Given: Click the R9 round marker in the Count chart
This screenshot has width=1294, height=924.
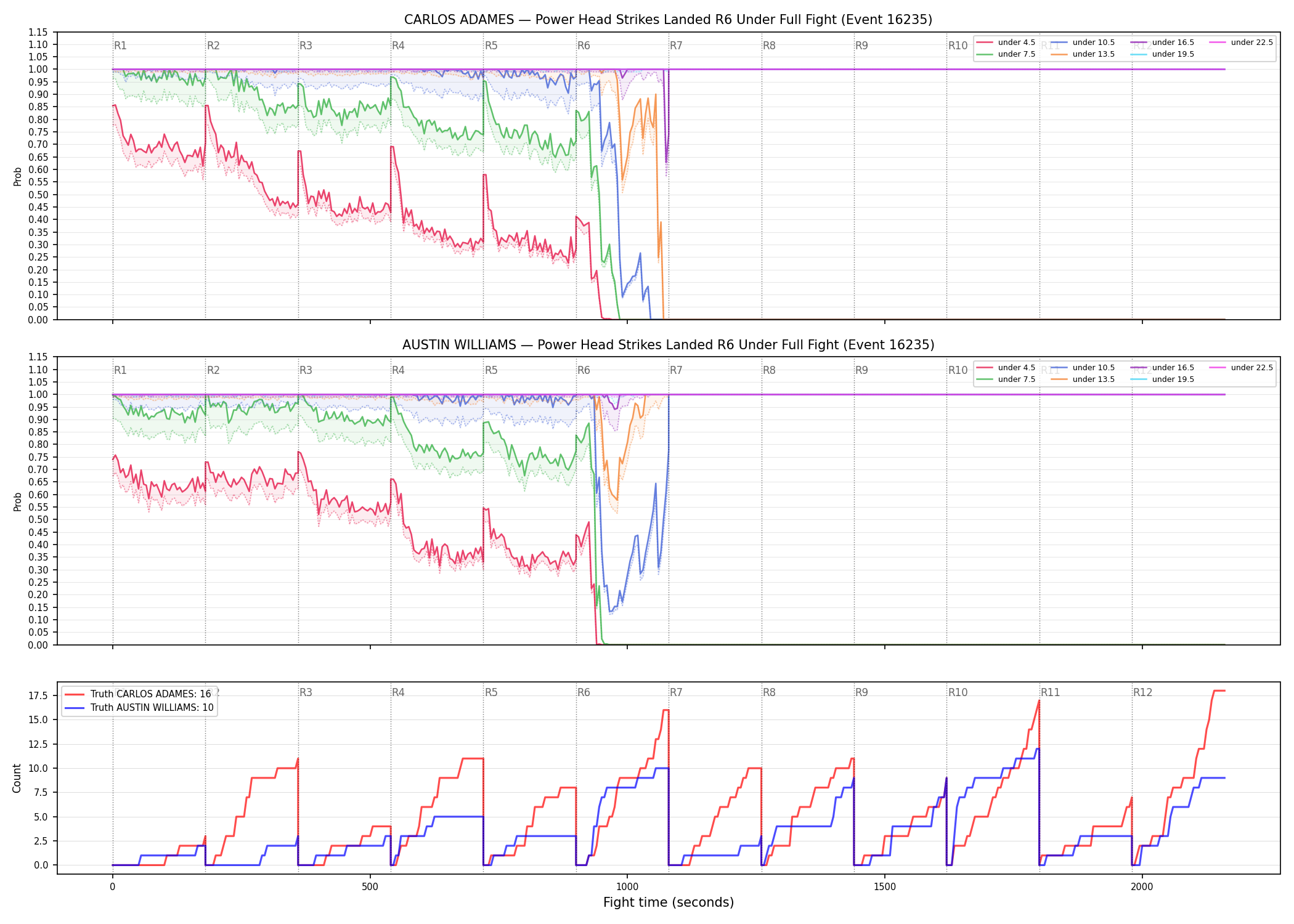Looking at the screenshot, I should [x=861, y=692].
